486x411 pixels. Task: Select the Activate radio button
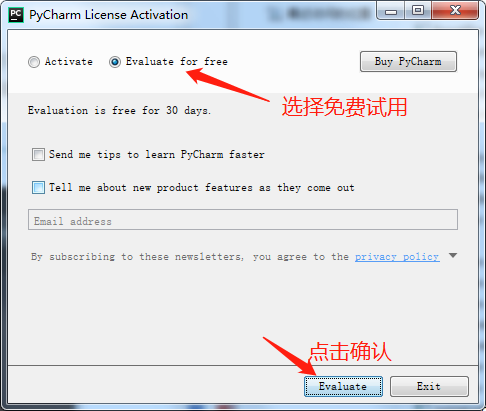[x=34, y=62]
